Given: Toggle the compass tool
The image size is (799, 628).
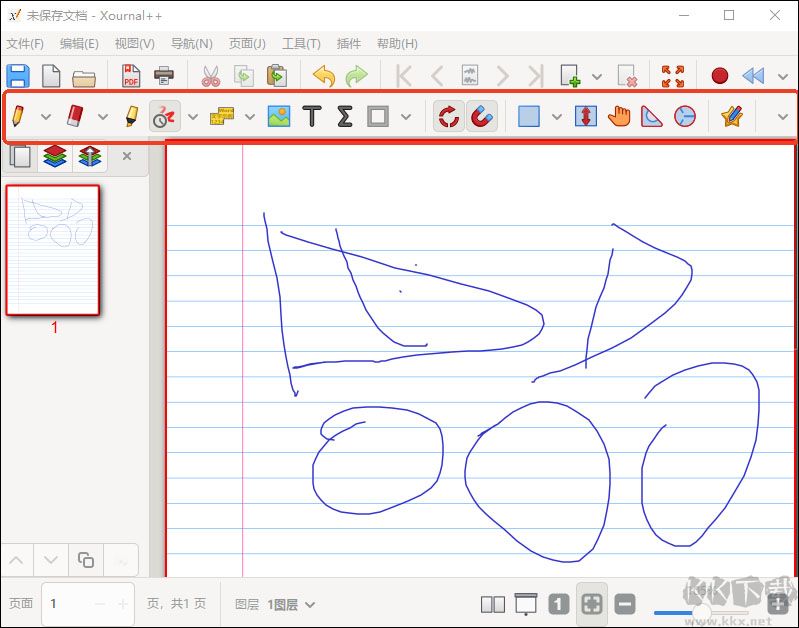Looking at the screenshot, I should [x=685, y=116].
